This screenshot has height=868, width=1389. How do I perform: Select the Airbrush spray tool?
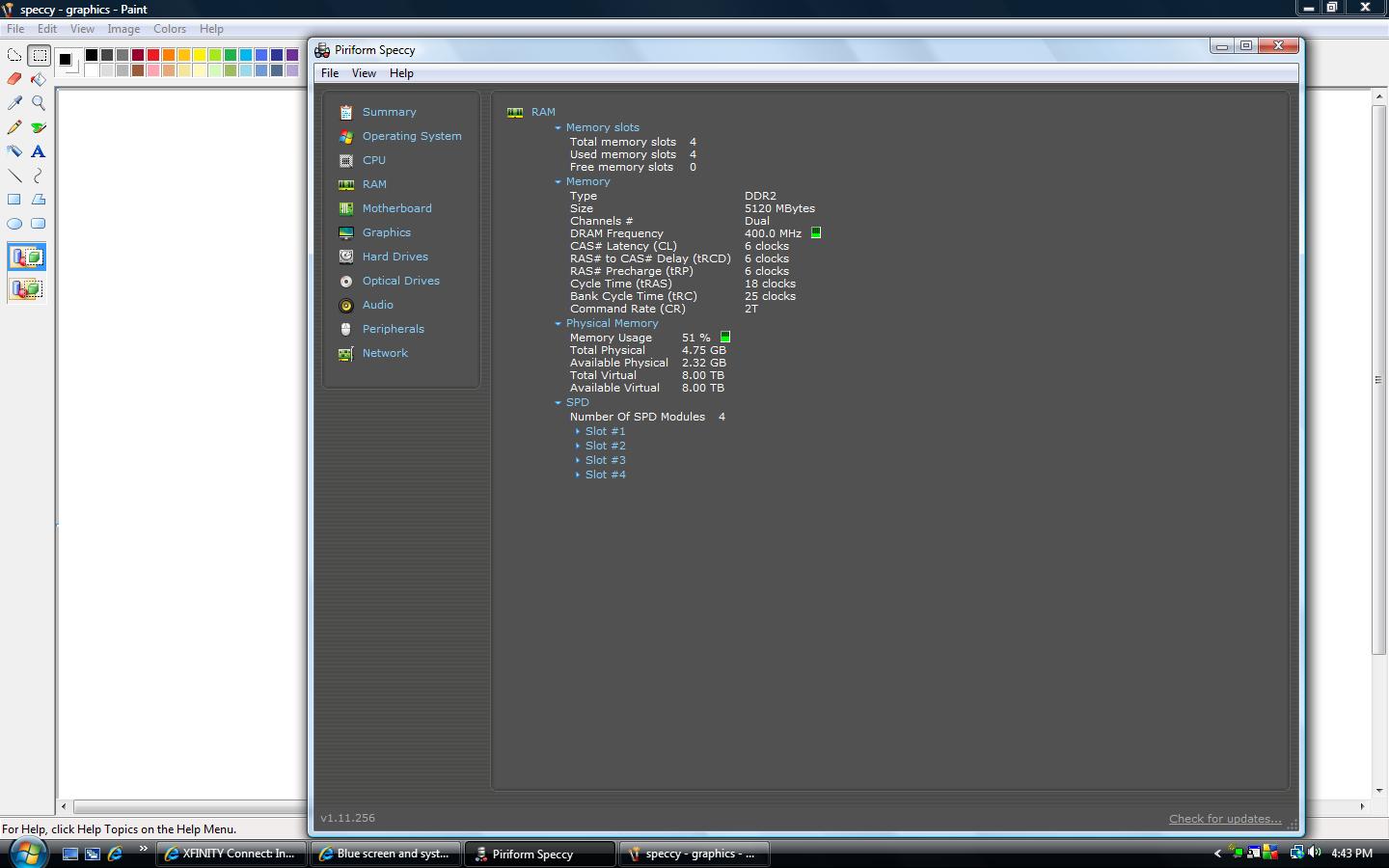pyautogui.click(x=14, y=151)
